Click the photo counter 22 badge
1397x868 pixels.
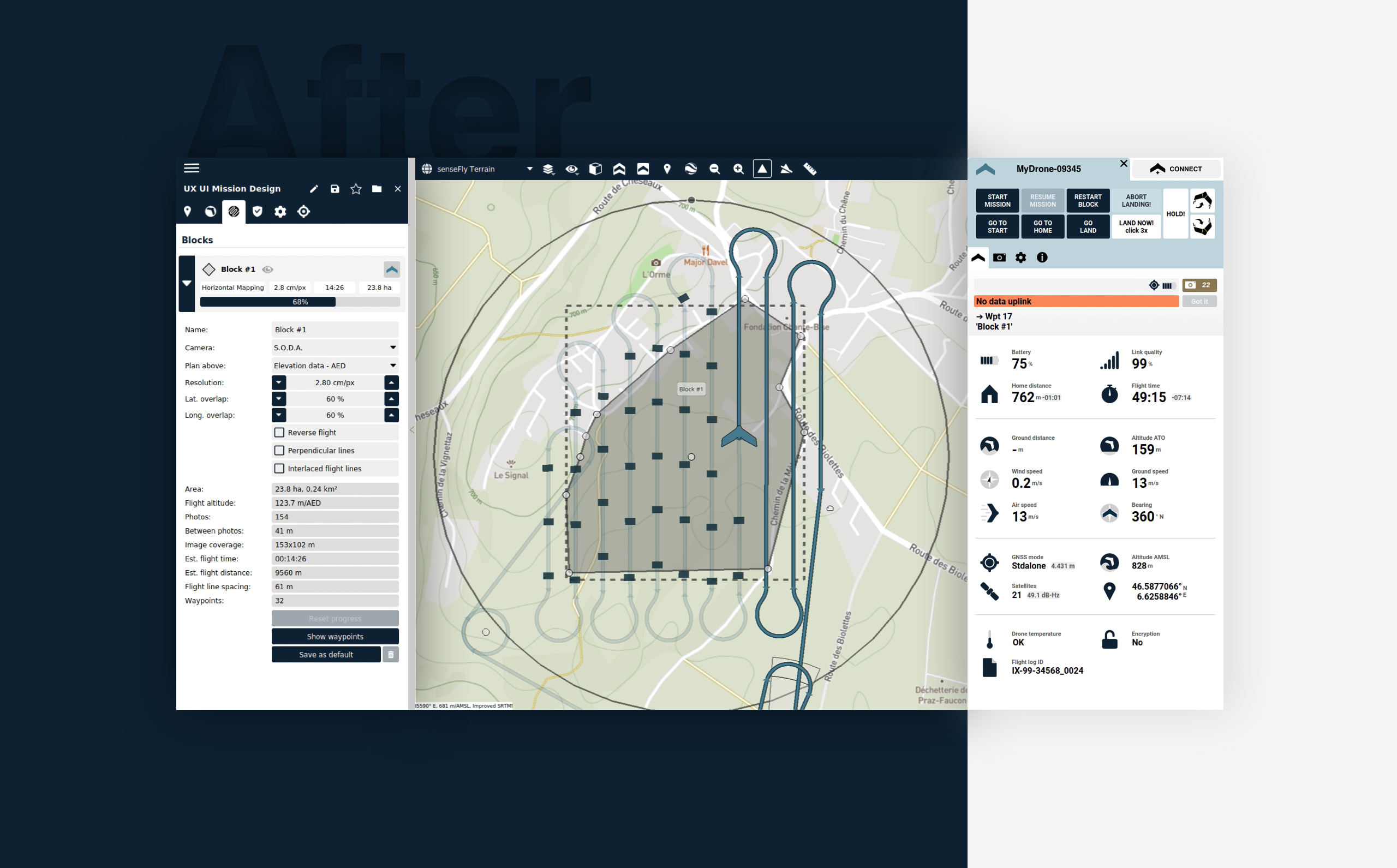(x=1199, y=285)
